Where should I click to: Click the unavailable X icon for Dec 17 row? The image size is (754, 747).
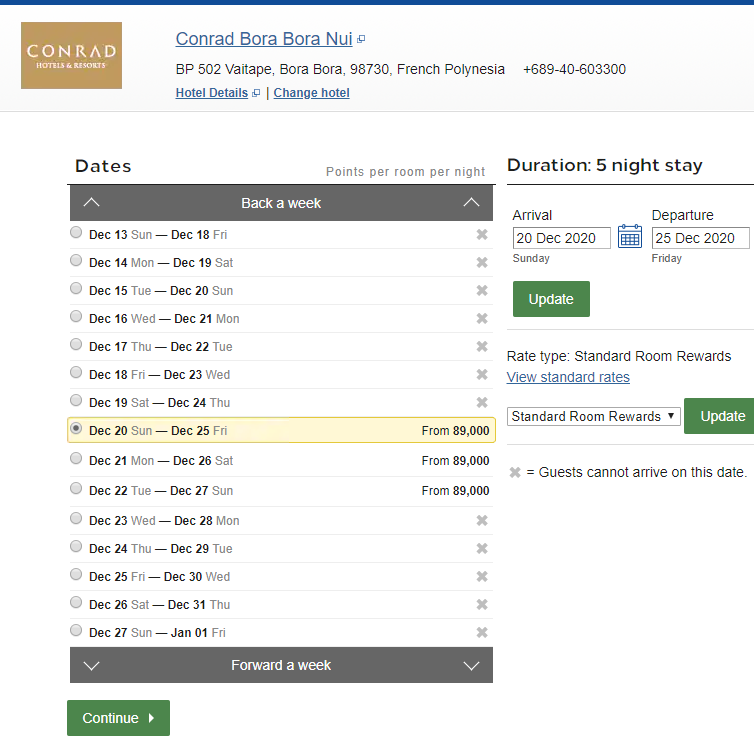pyautogui.click(x=482, y=346)
